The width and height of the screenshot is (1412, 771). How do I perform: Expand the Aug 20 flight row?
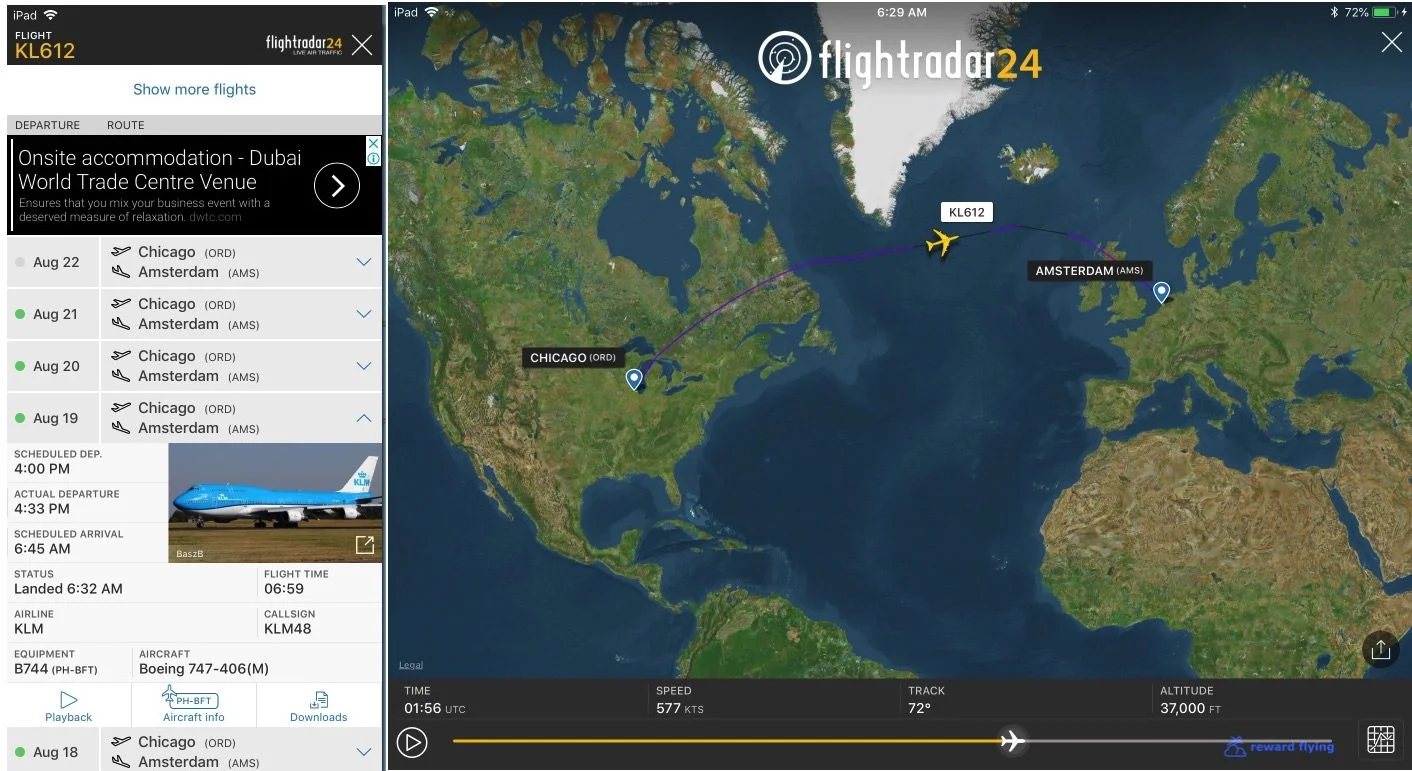point(364,366)
